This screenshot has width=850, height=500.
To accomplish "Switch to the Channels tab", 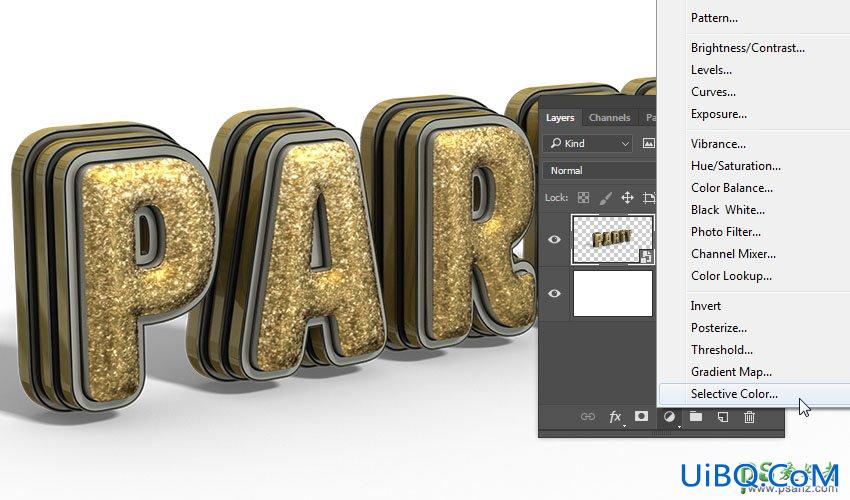I will point(609,117).
